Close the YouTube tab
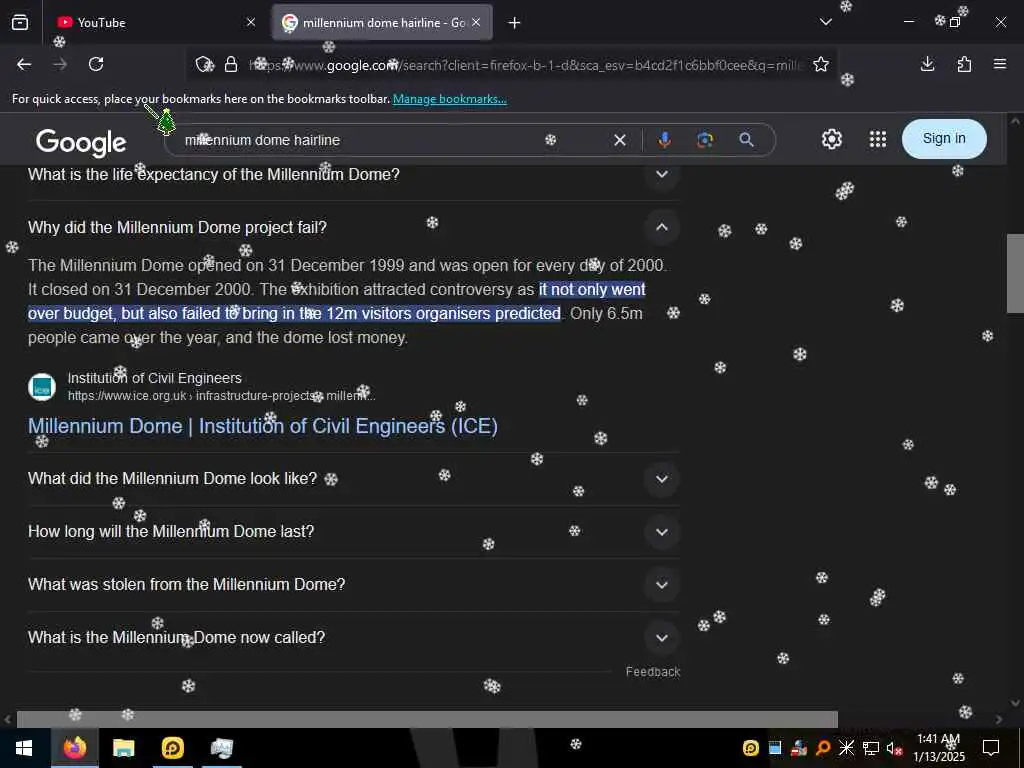The height and width of the screenshot is (768, 1024). point(251,22)
